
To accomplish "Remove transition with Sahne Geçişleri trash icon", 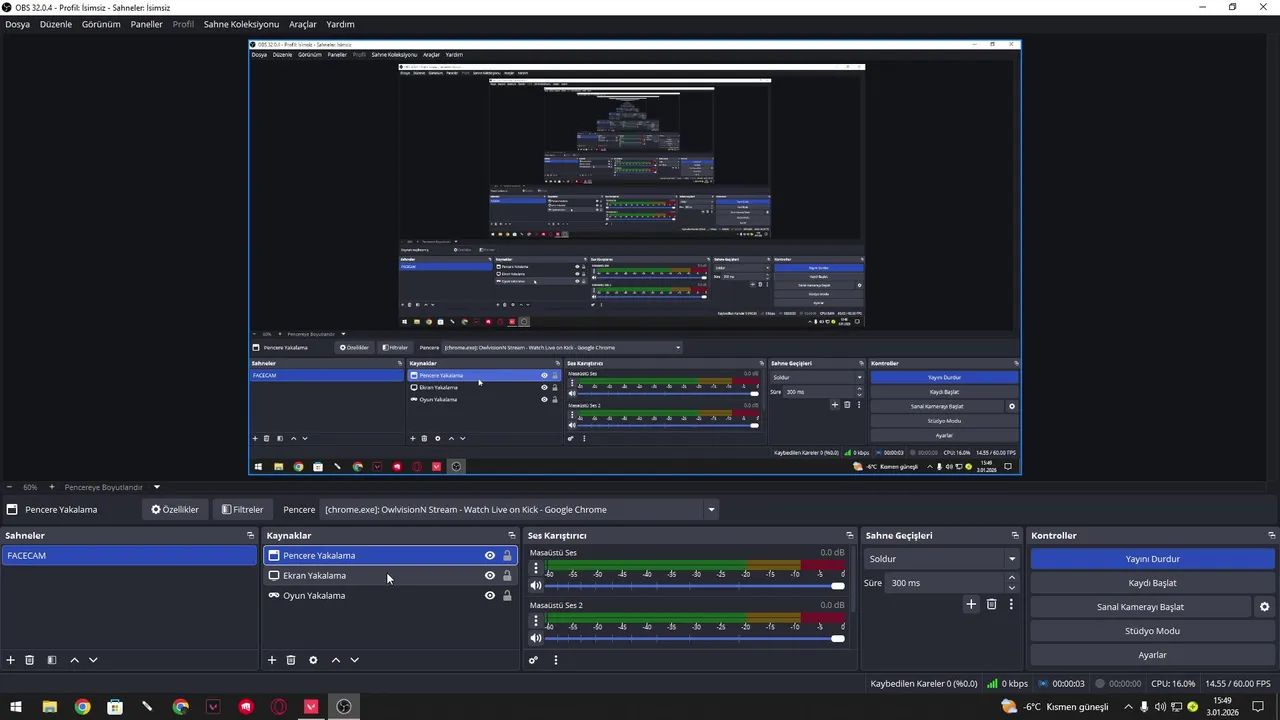I will pos(992,604).
